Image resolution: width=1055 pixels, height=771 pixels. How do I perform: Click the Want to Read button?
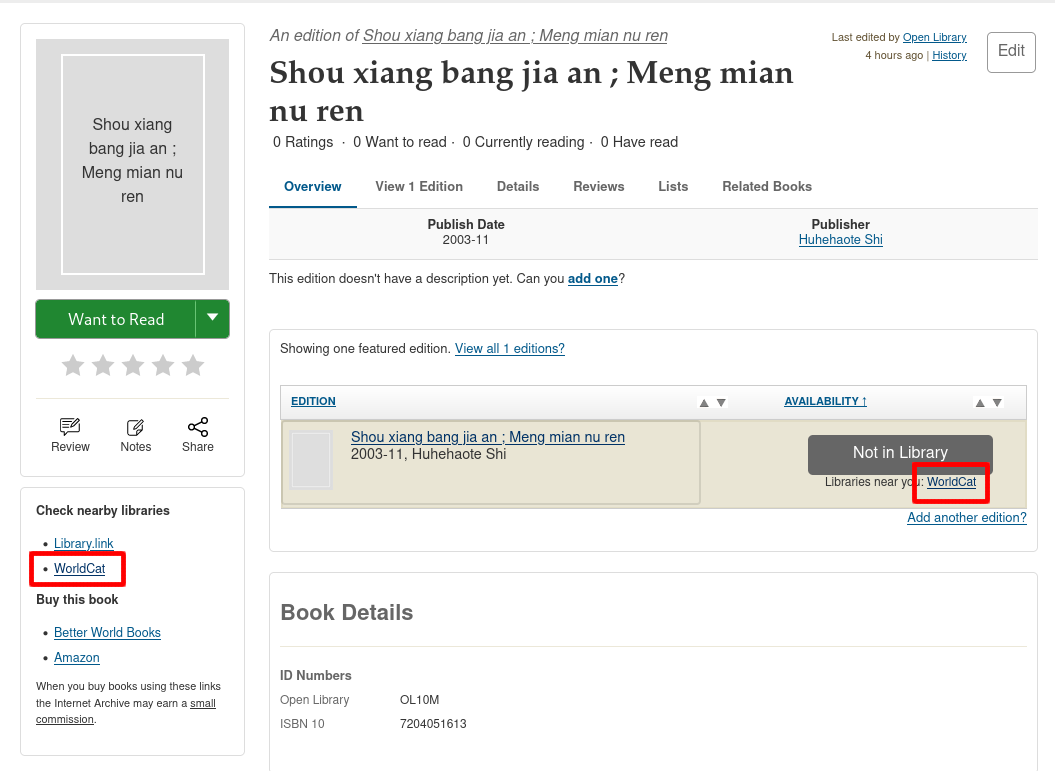[x=116, y=319]
